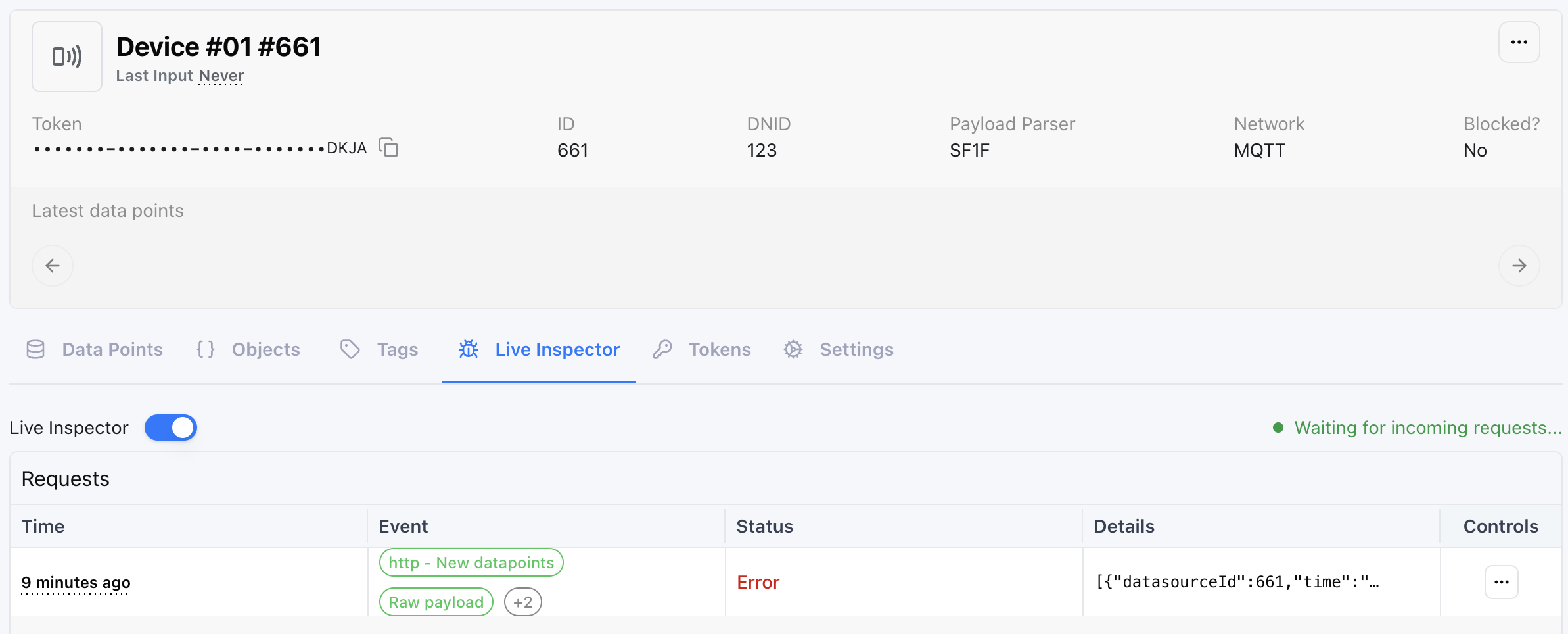Select the bug icon for Live Inspector
The image size is (1568, 634).
point(467,349)
